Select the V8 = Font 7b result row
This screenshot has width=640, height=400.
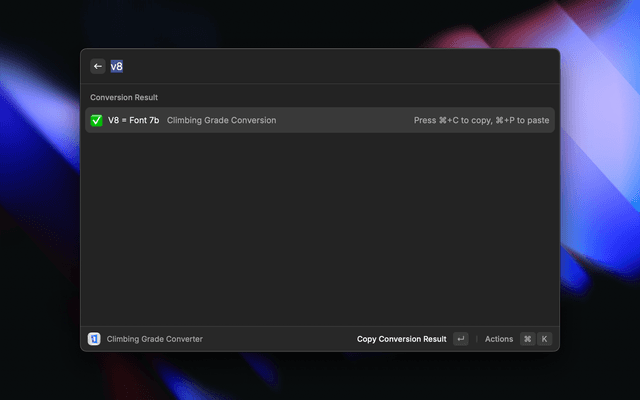pyautogui.click(x=320, y=120)
